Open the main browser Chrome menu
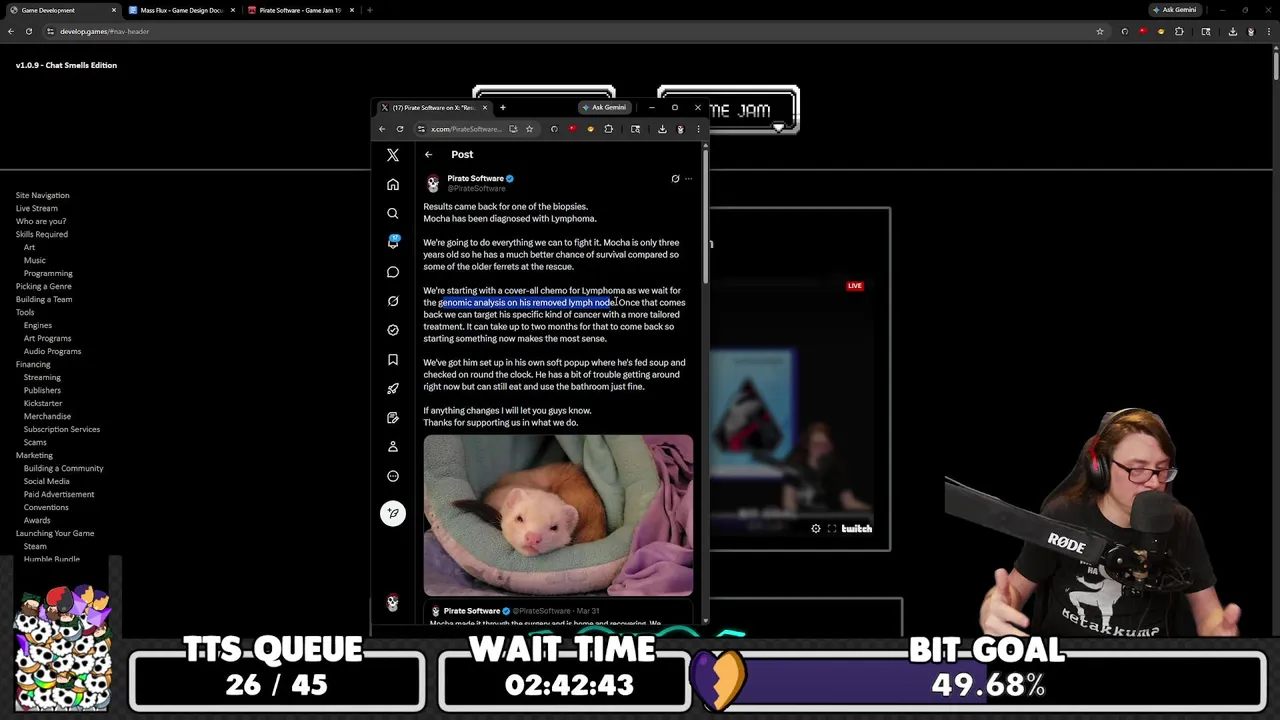 tap(1268, 31)
